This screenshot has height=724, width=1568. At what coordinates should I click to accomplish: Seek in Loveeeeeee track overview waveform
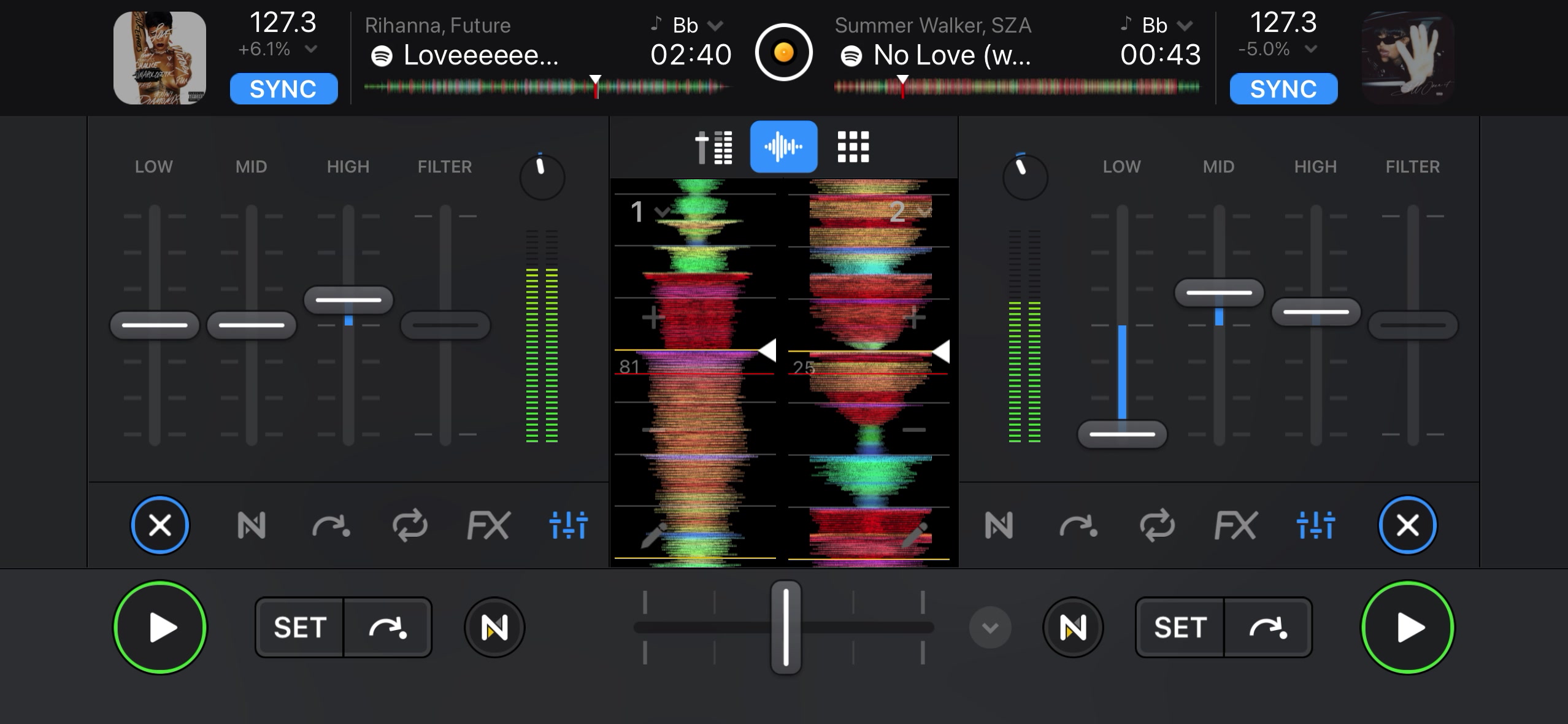pyautogui.click(x=547, y=87)
